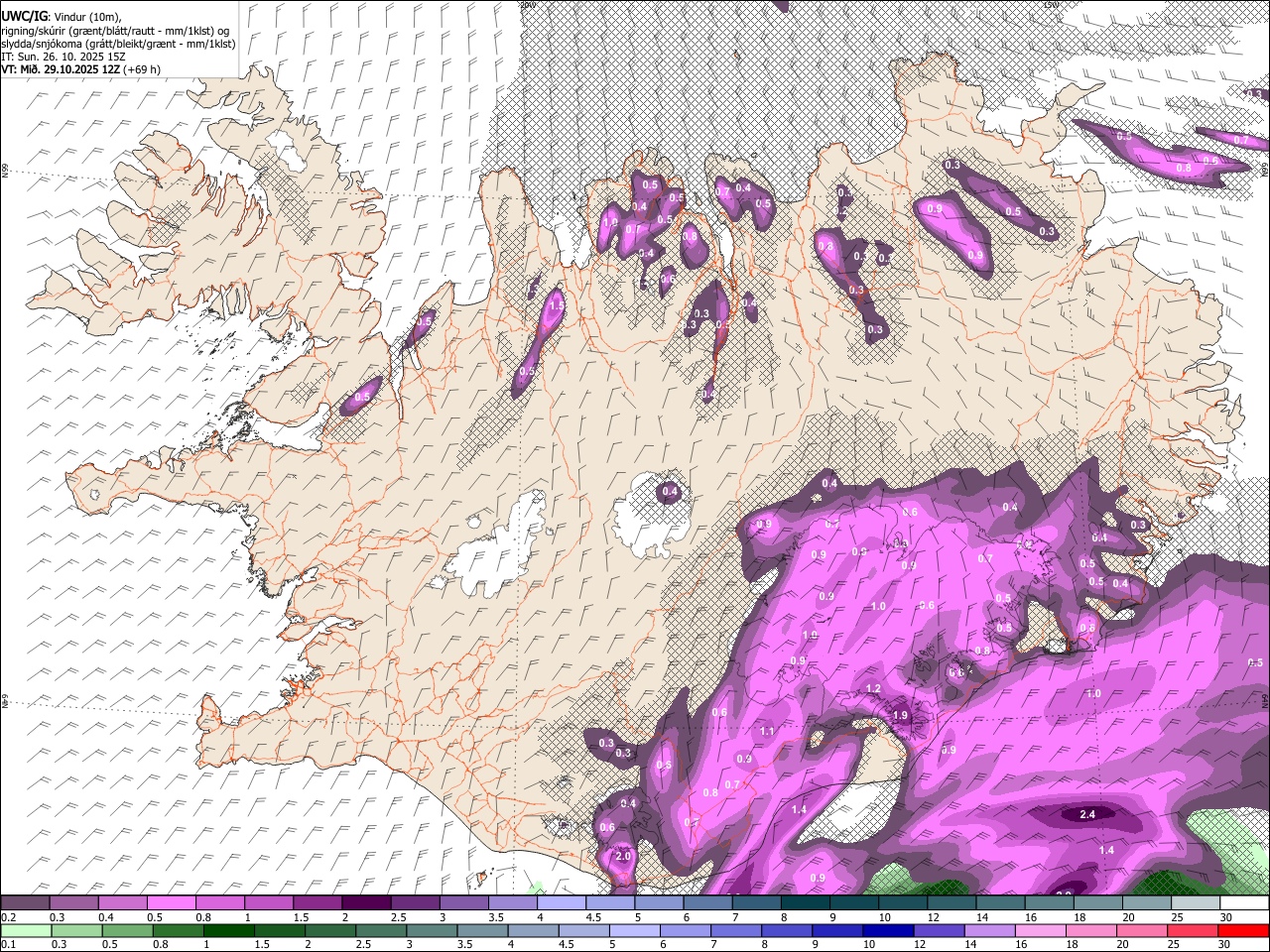Click the 0.4 value over the white glacier

click(x=670, y=491)
